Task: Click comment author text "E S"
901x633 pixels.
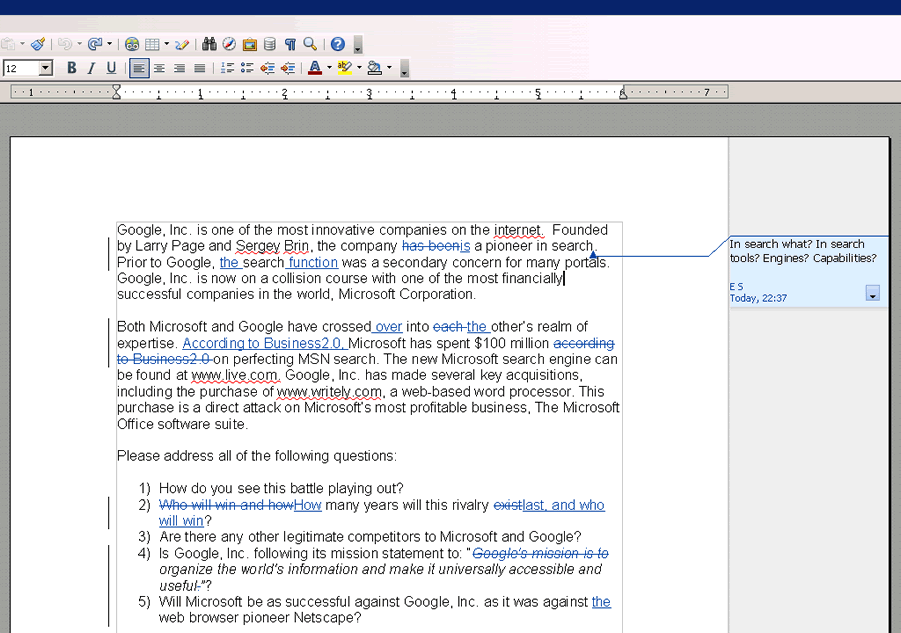Action: tap(736, 286)
